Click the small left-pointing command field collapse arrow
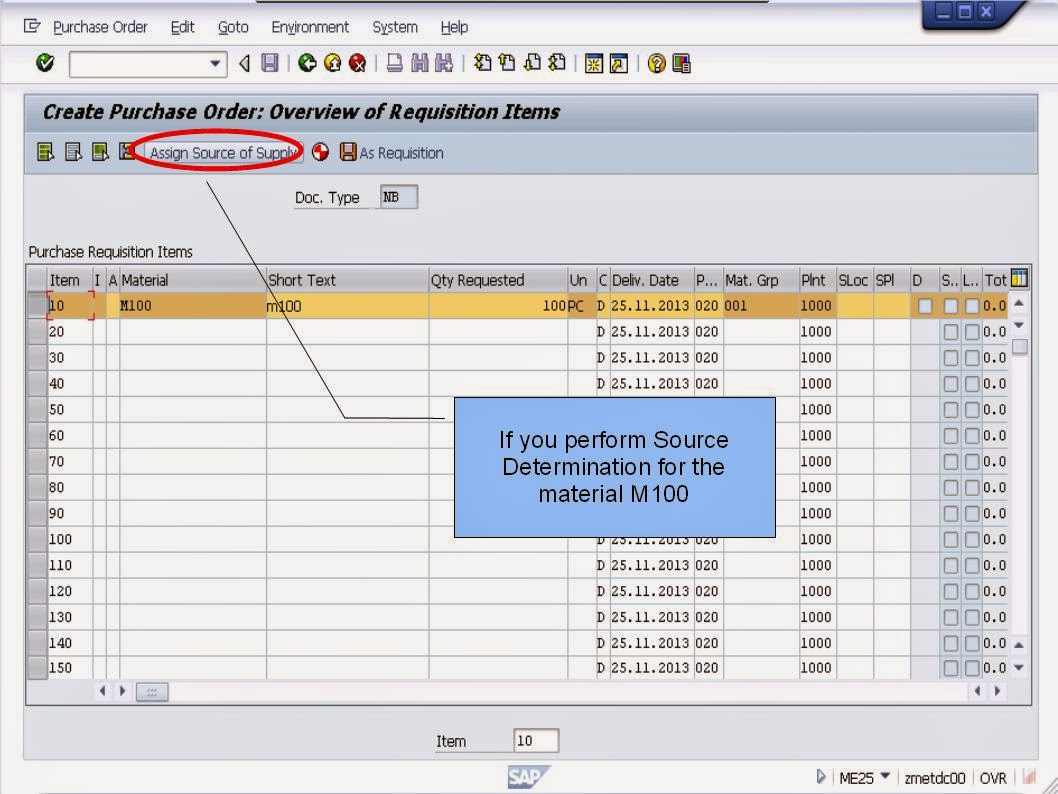Image resolution: width=1058 pixels, height=794 pixels. (x=244, y=63)
